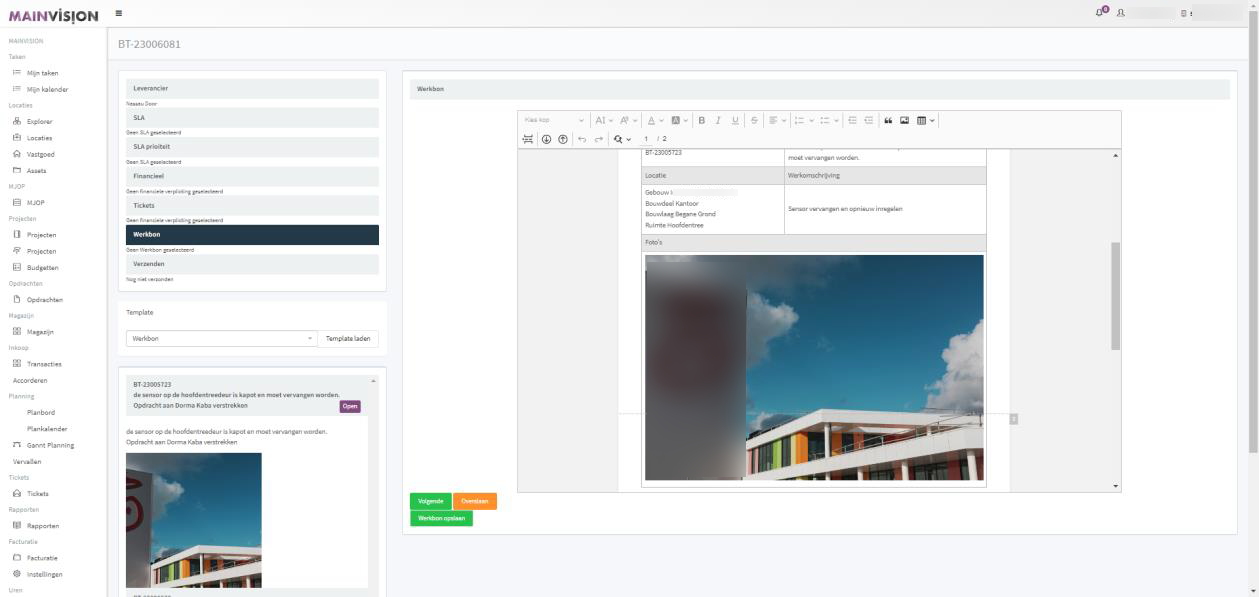
Task: Toggle the hamburger sidebar menu
Action: pyautogui.click(x=118, y=13)
